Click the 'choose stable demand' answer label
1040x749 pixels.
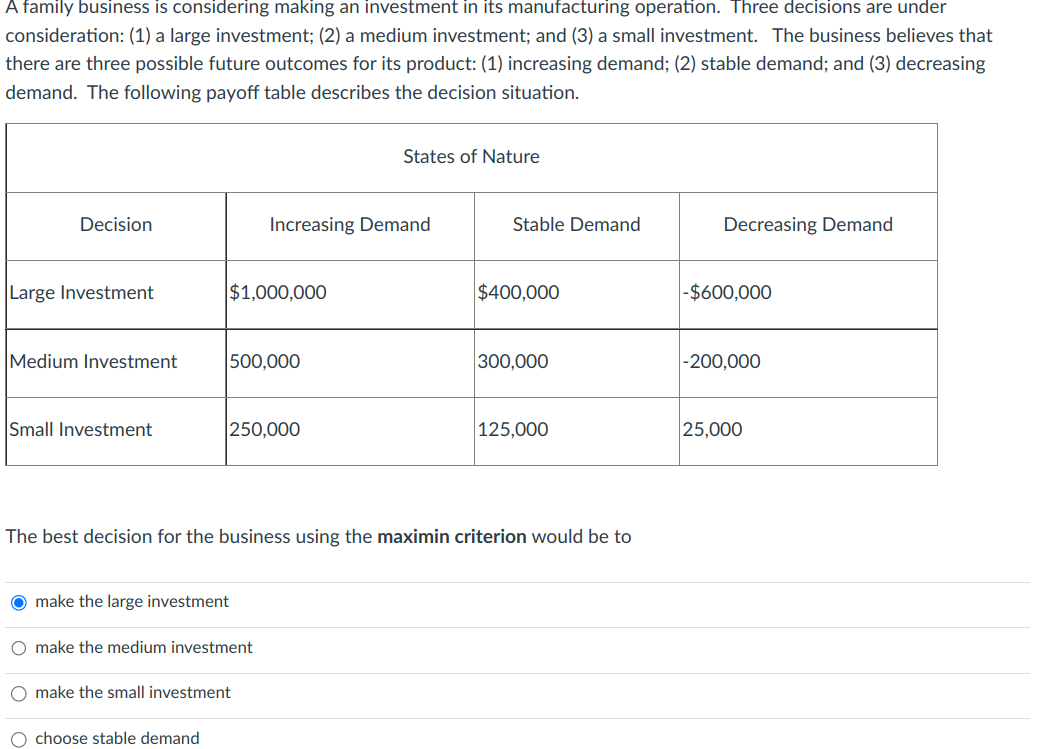pos(117,738)
